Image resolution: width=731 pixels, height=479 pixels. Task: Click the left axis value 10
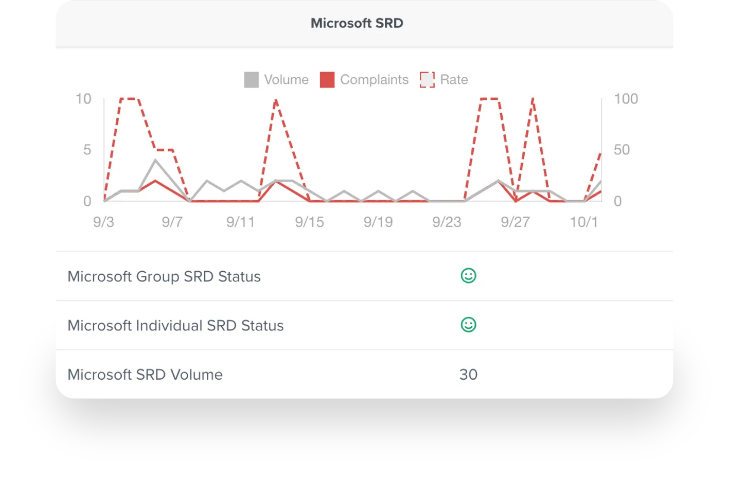(x=83, y=99)
